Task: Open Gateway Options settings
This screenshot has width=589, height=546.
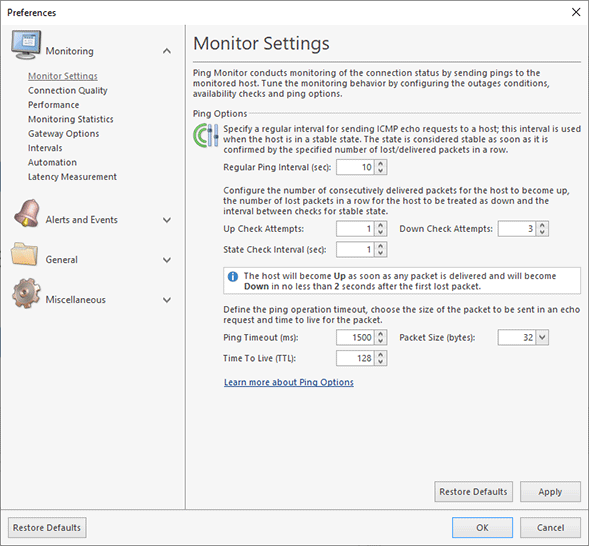Action: click(x=63, y=134)
